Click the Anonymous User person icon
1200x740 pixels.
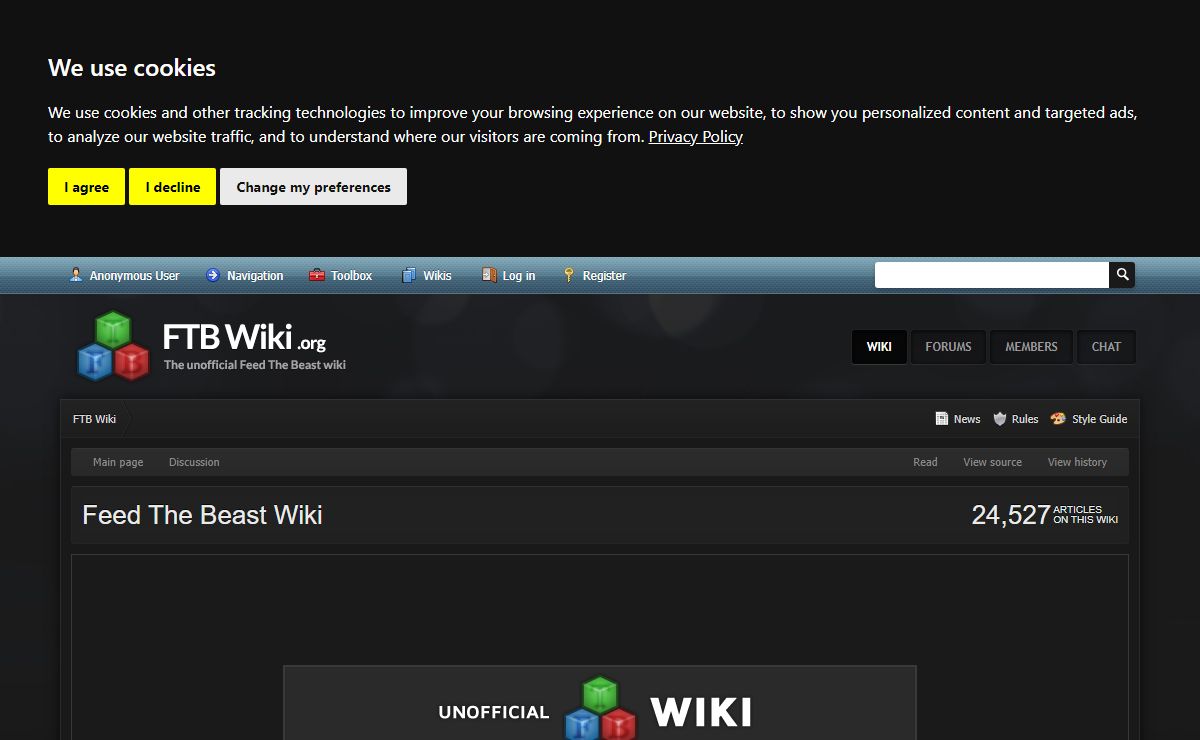click(x=76, y=275)
